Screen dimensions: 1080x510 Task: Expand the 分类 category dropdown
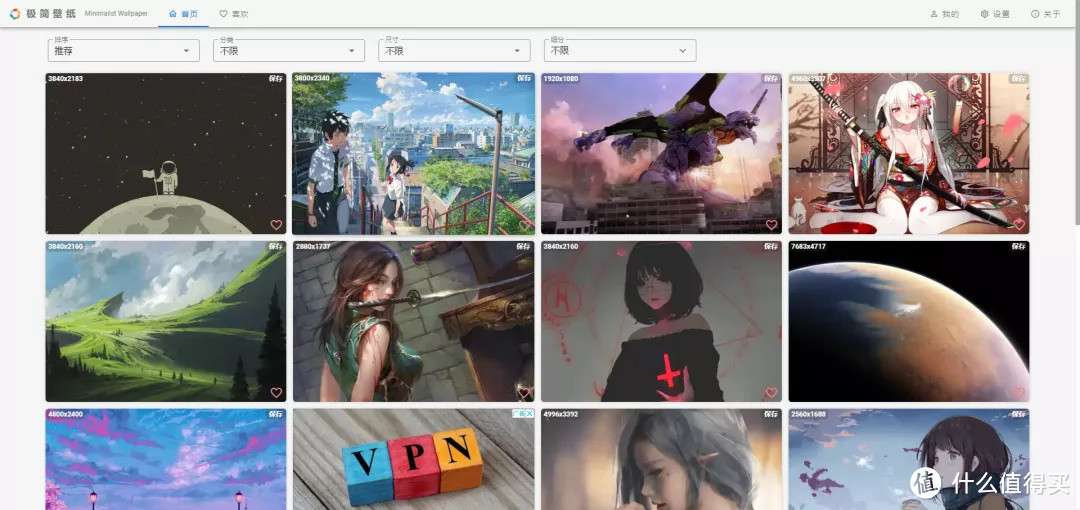coord(289,50)
